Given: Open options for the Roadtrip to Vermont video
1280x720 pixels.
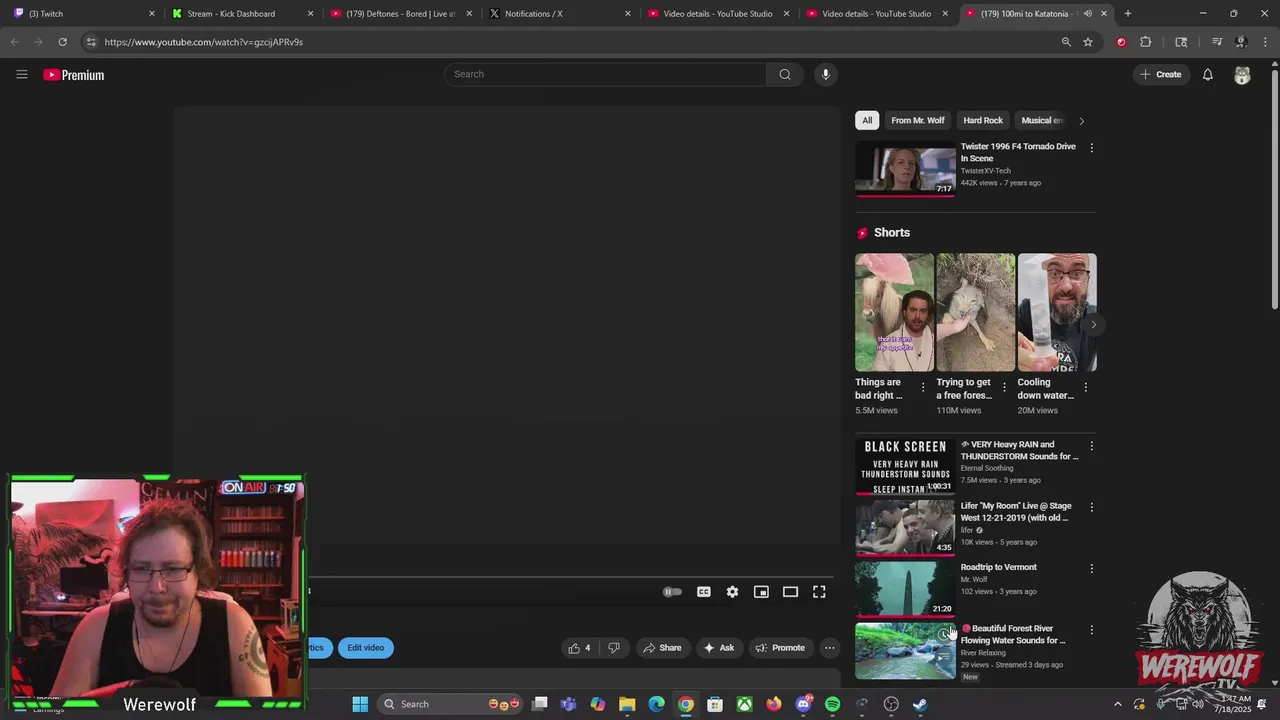Looking at the screenshot, I should [1091, 568].
